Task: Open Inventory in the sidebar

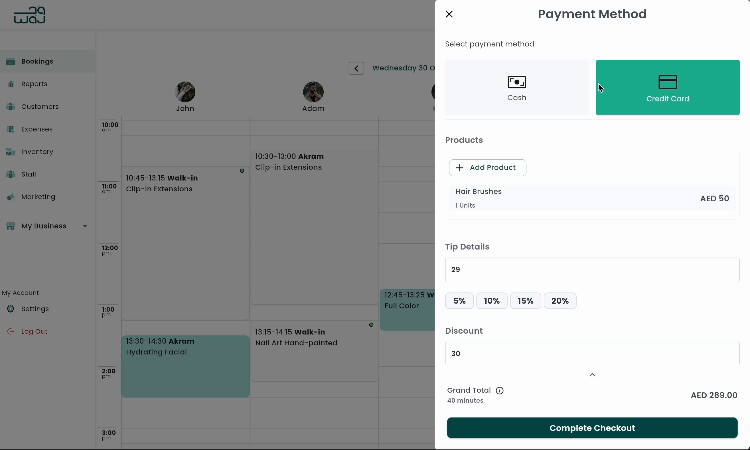Action: 47,152
